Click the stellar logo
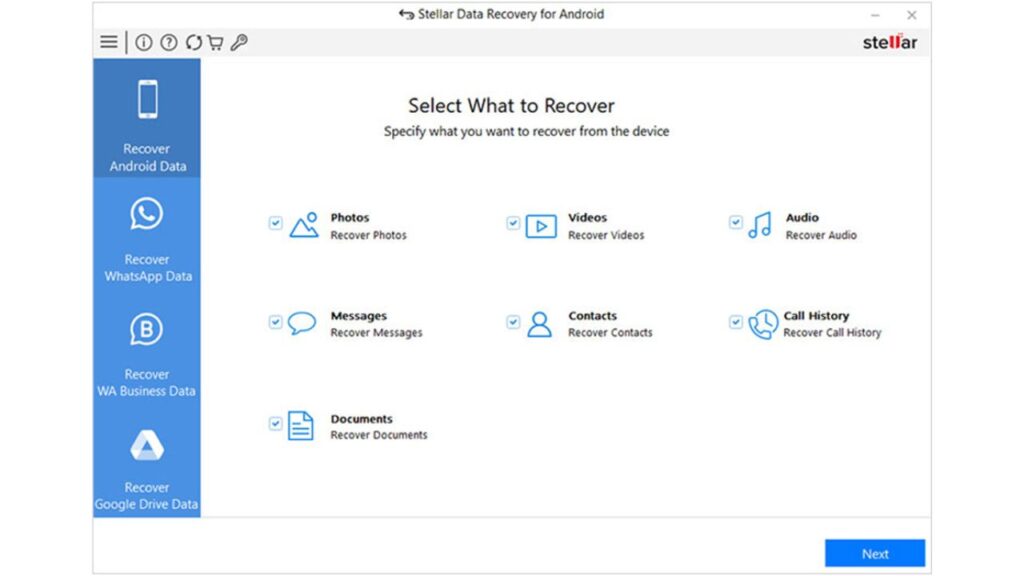Screen dimensions: 1024x576 tap(889, 42)
